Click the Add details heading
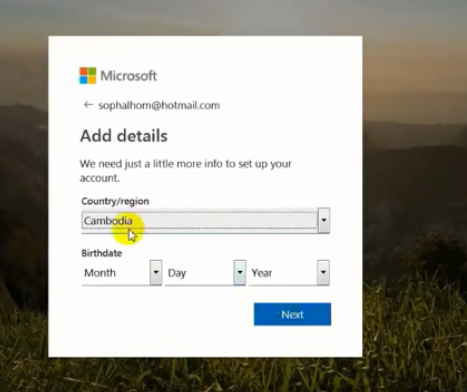The height and width of the screenshot is (392, 467). coord(124,136)
